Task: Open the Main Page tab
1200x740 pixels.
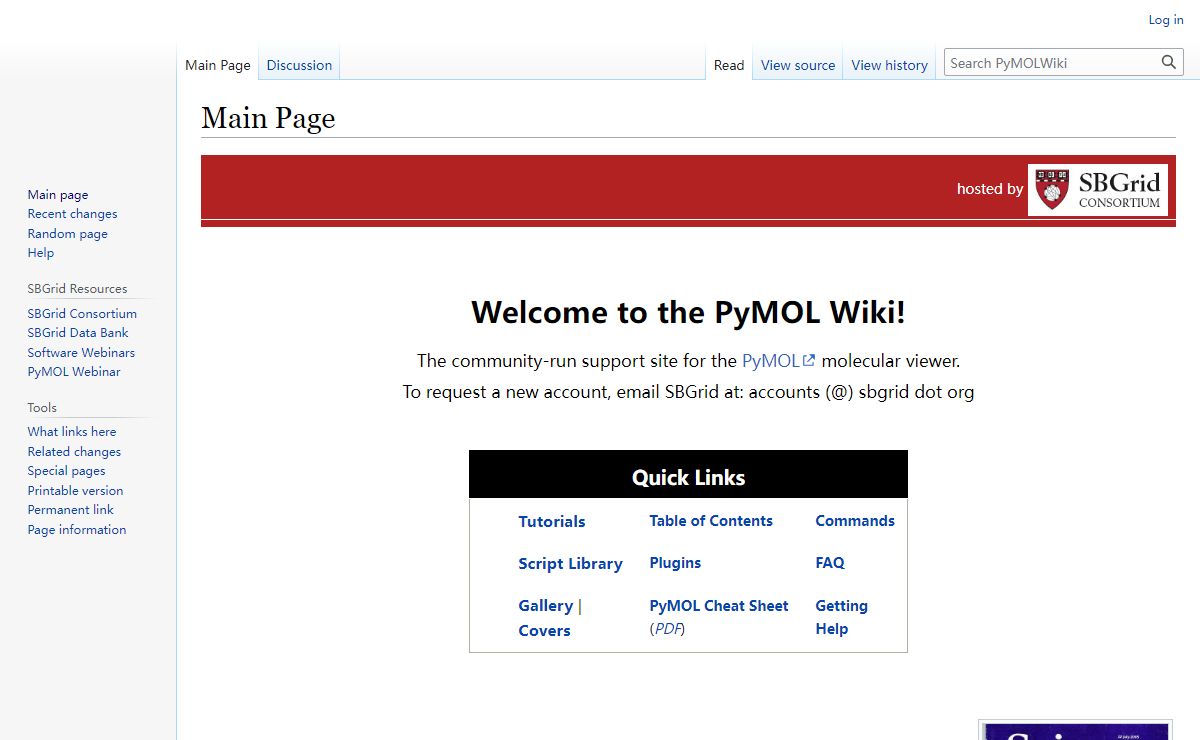Action: click(218, 65)
